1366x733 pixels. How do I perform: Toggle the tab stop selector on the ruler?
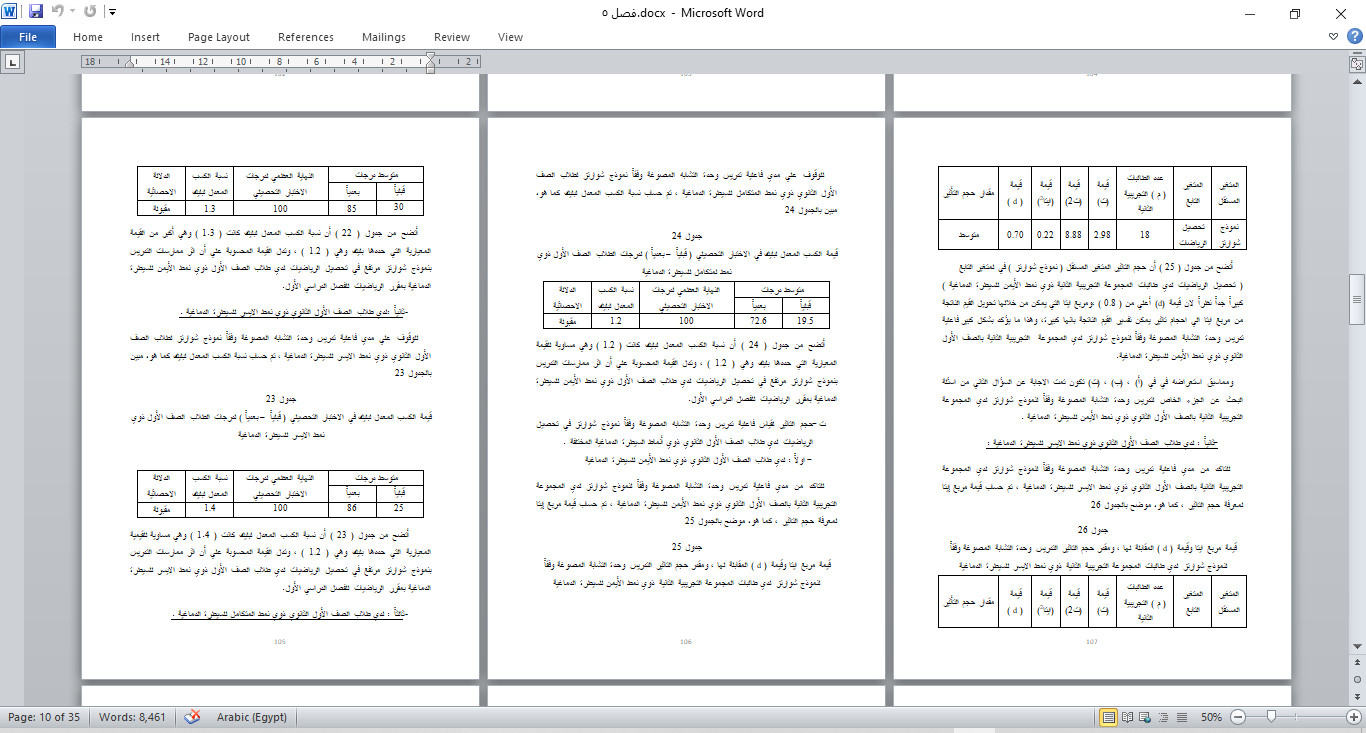(13, 61)
